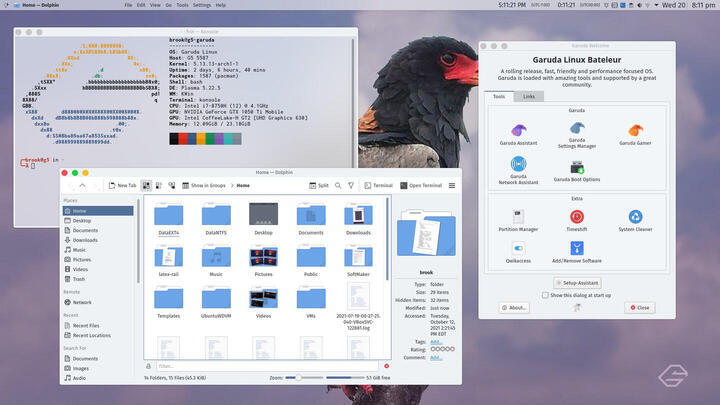Click New Tab in Dolphin toolbar
720x405 pixels.
(x=123, y=186)
